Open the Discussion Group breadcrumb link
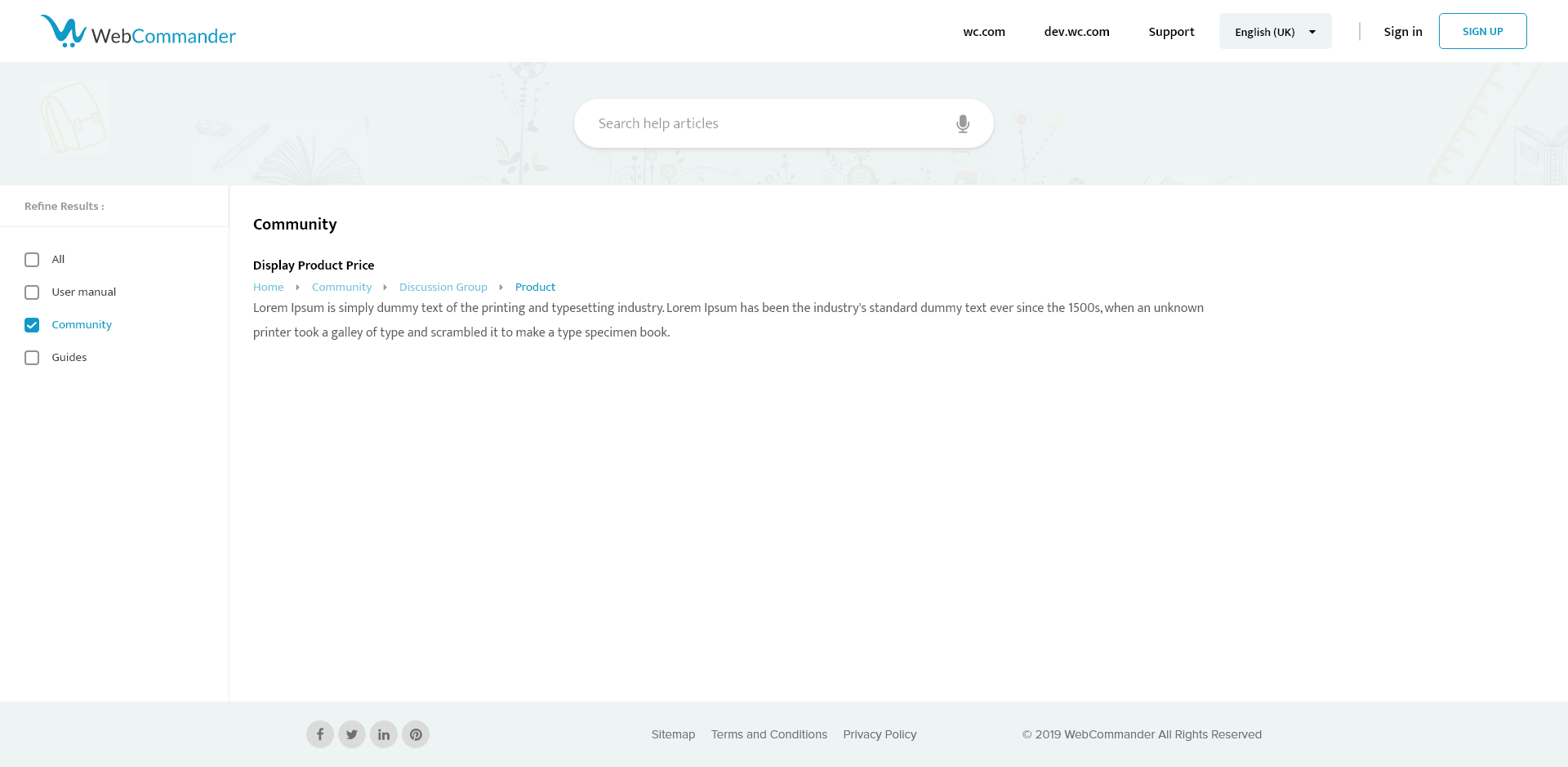Screen dimensions: 1568x767 443,288
